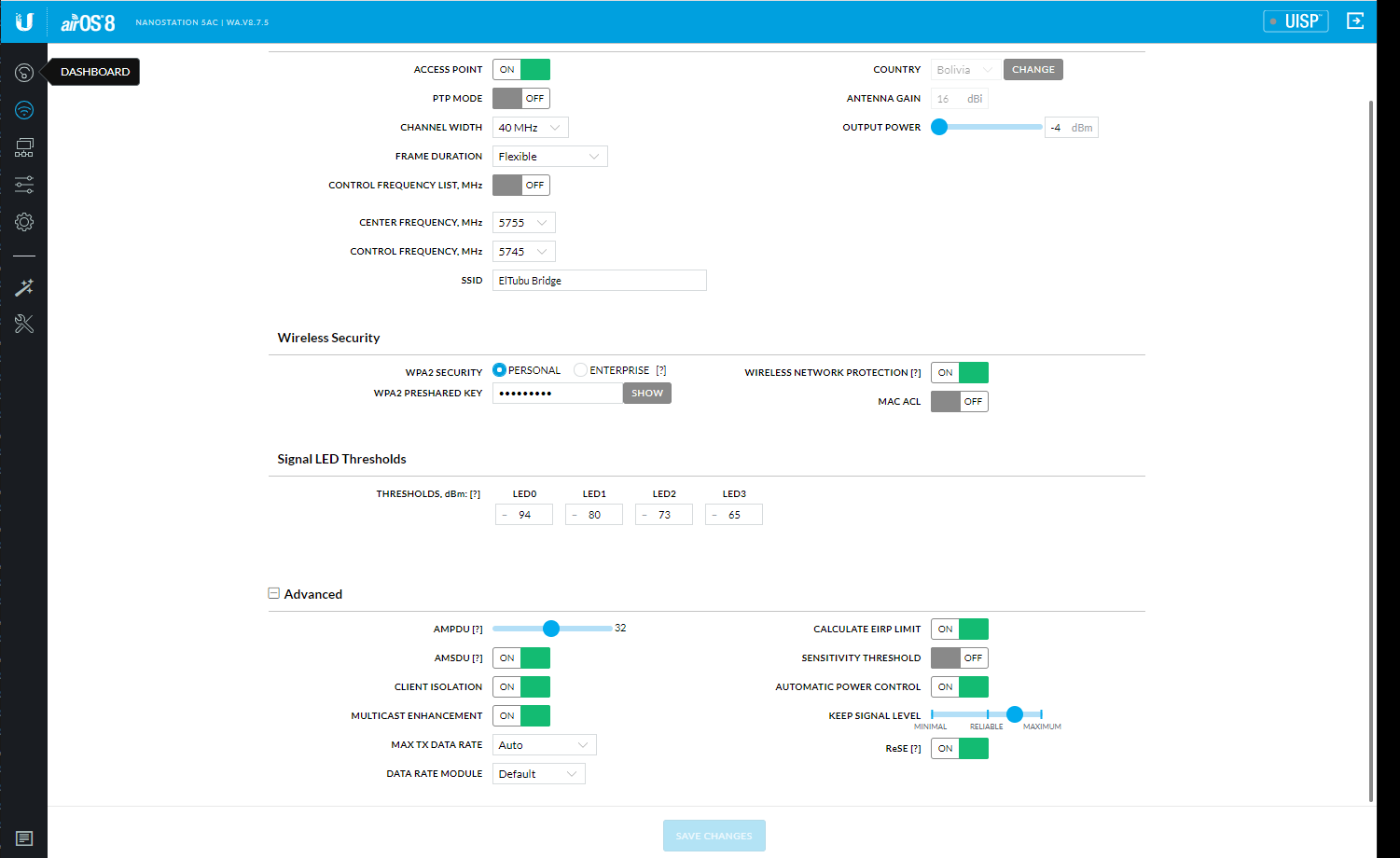Show the WPA2 preshared key
1400x858 pixels.
646,394
